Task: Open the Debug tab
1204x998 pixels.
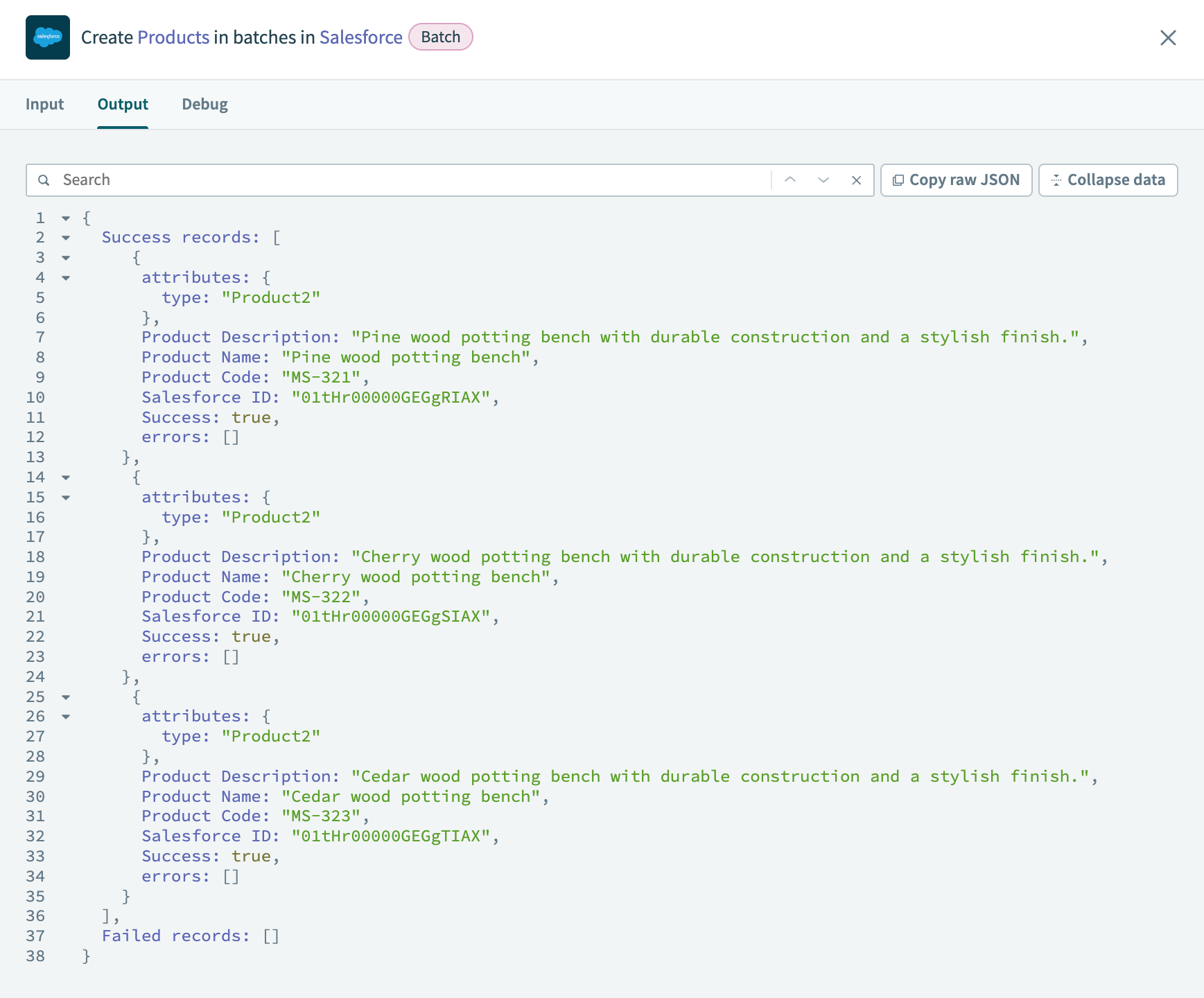Action: pyautogui.click(x=204, y=104)
